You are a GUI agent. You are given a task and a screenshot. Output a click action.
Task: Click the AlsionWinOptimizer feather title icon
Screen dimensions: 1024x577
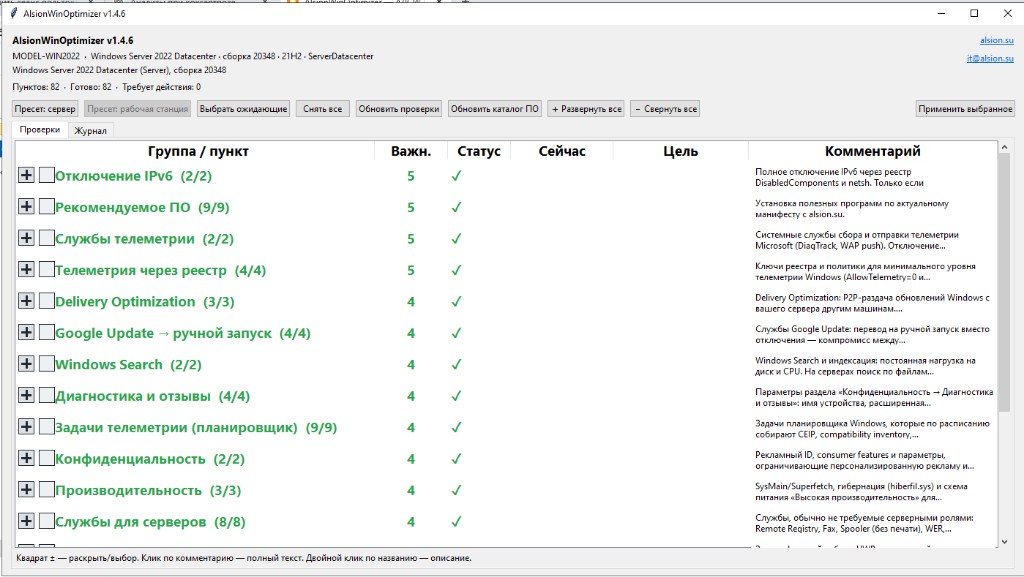13,13
